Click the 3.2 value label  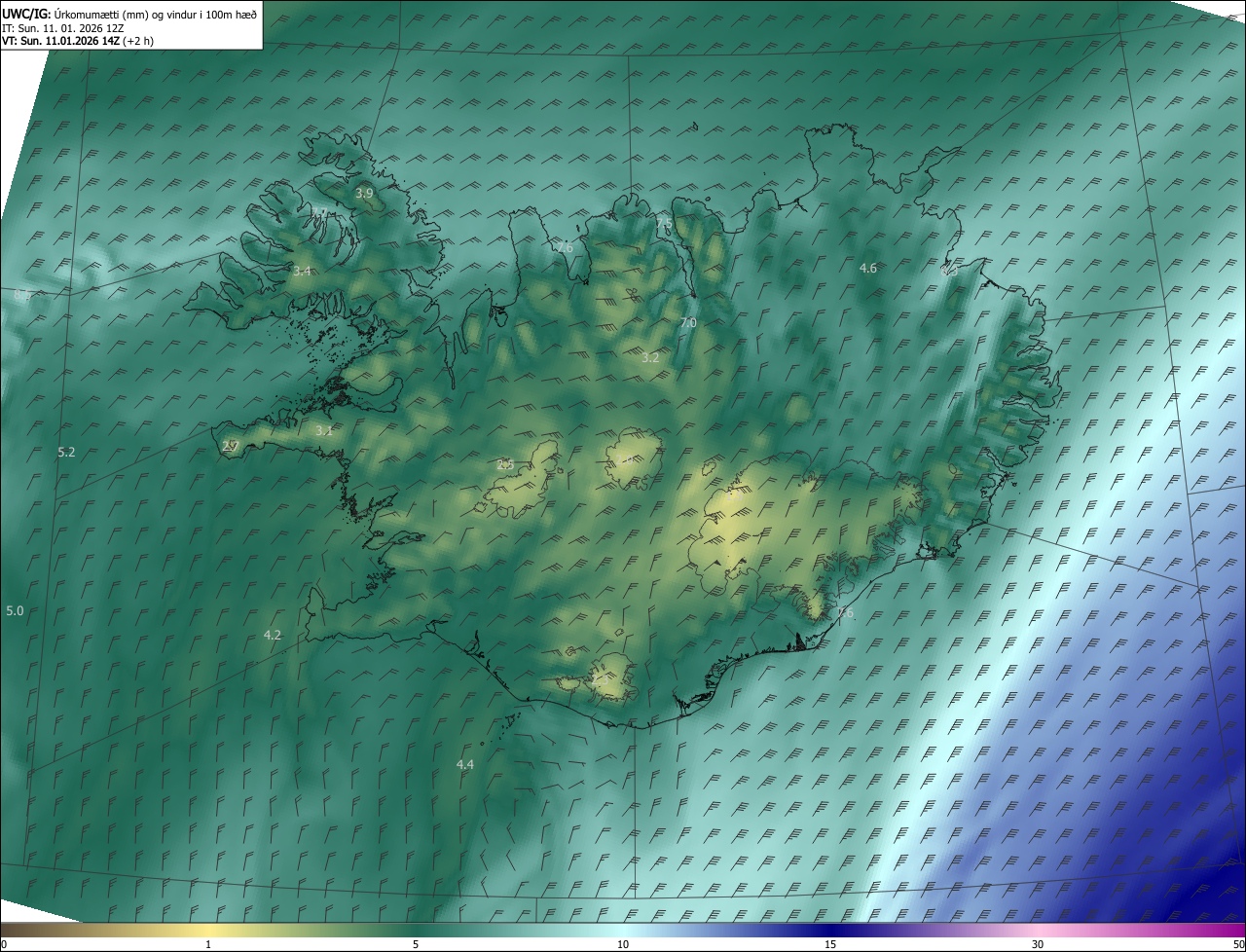pos(650,358)
